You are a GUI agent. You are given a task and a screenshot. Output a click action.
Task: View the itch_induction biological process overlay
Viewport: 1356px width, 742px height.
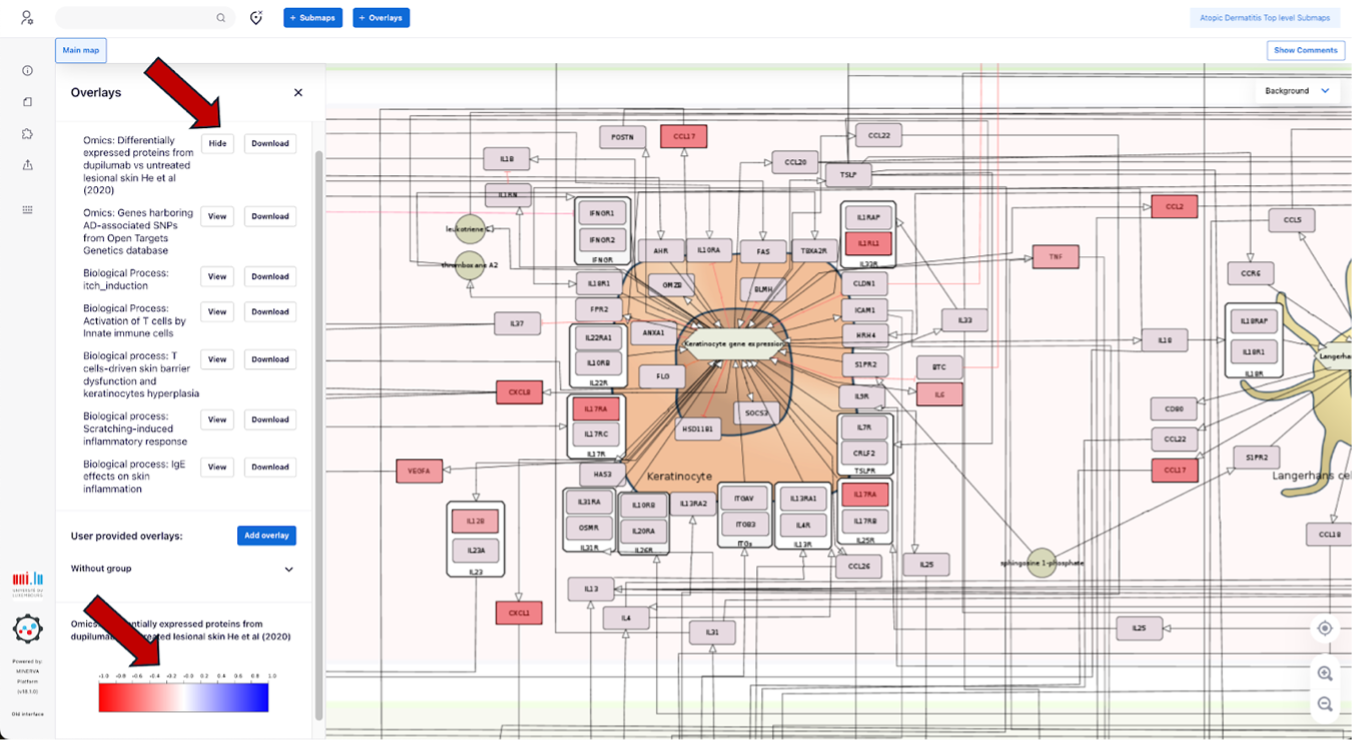click(x=217, y=277)
